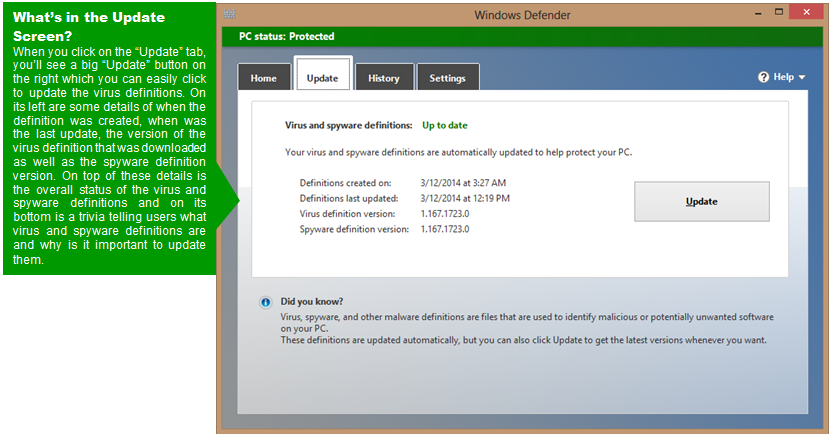Click spyware definition version 1.167.1723.0 value

click(x=445, y=229)
